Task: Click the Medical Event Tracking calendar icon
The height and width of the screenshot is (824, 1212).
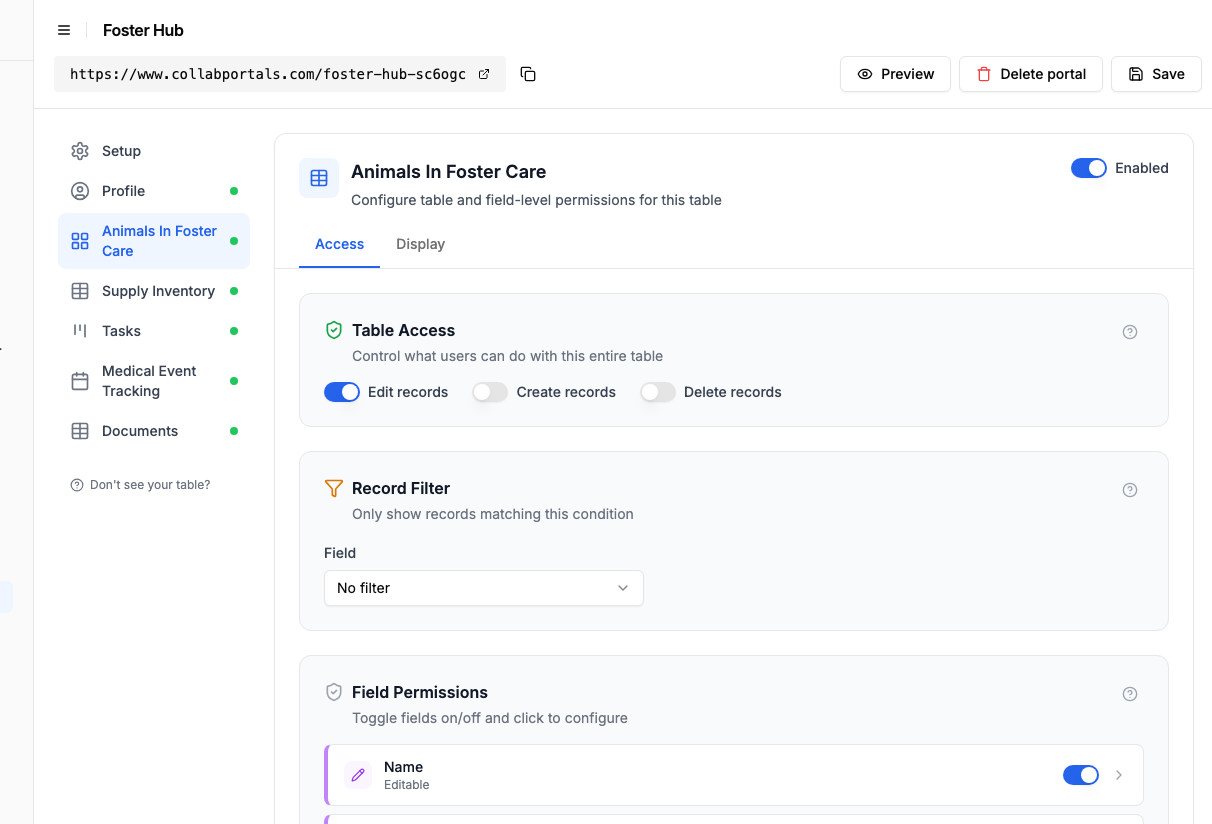Action: (x=80, y=381)
